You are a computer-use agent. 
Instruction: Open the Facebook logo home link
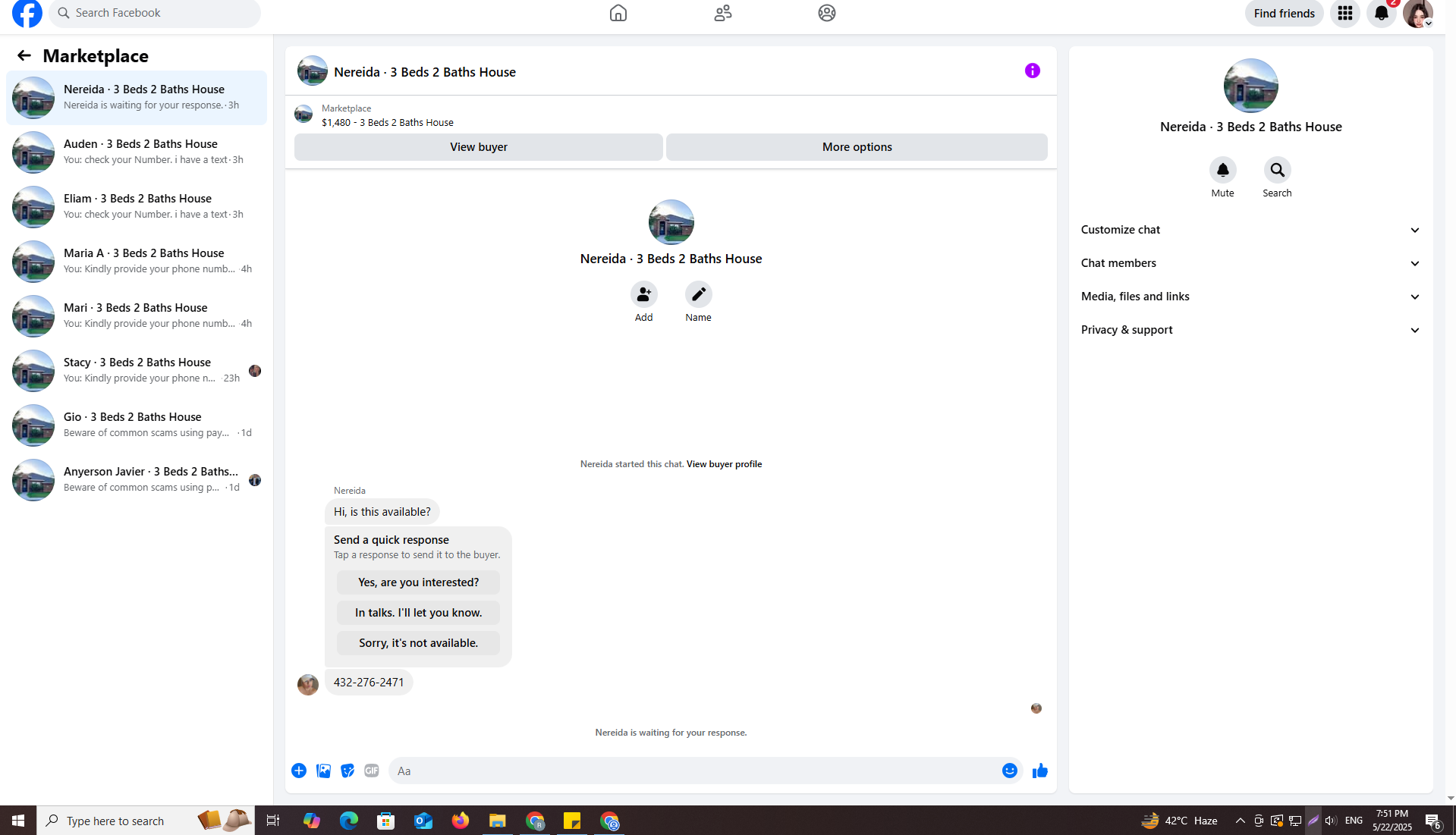click(x=27, y=13)
